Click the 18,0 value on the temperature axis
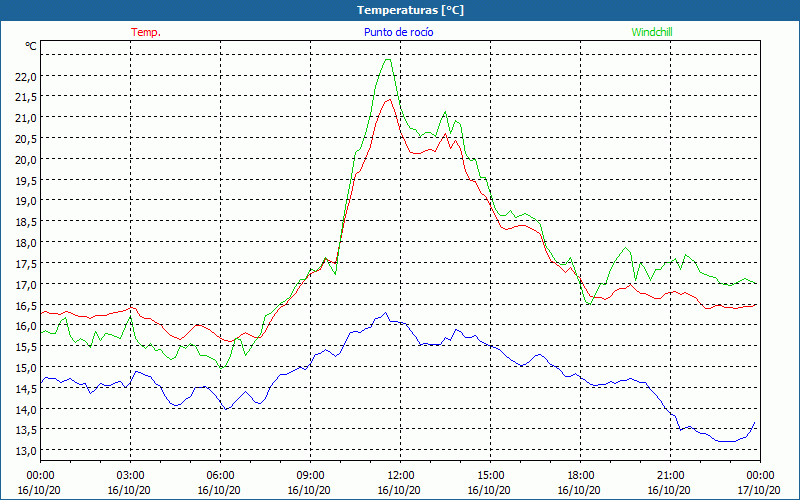Viewport: 800px width, 500px height. 26,243
